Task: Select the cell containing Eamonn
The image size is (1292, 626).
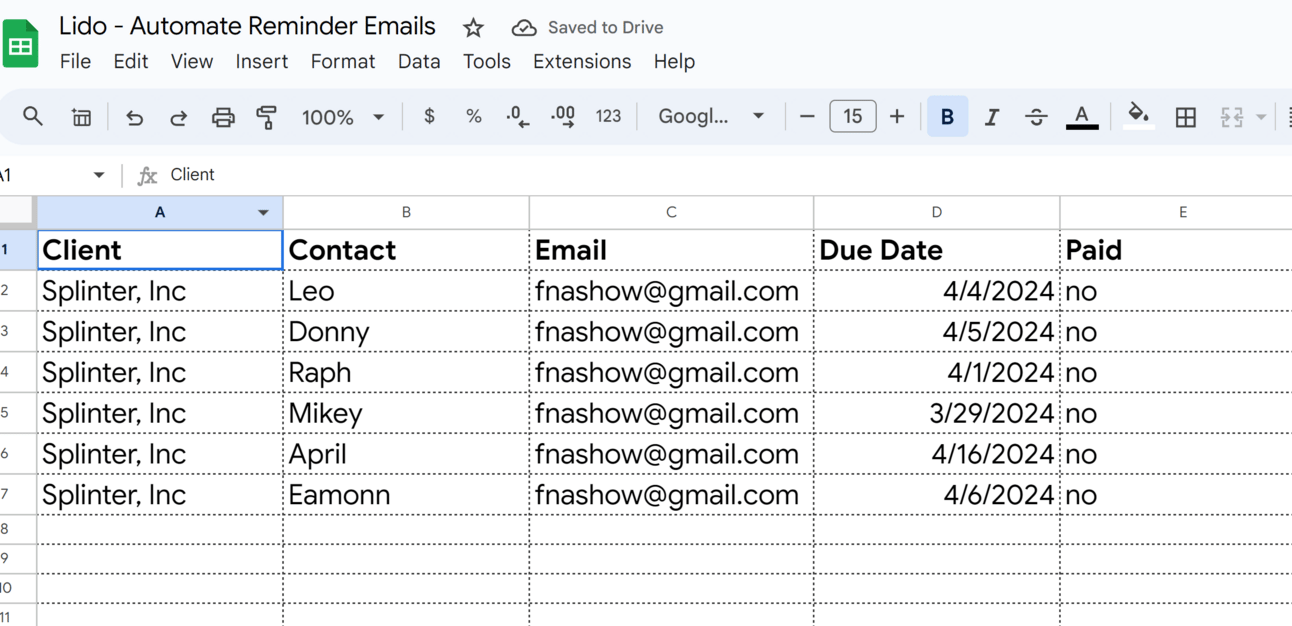Action: pos(406,495)
